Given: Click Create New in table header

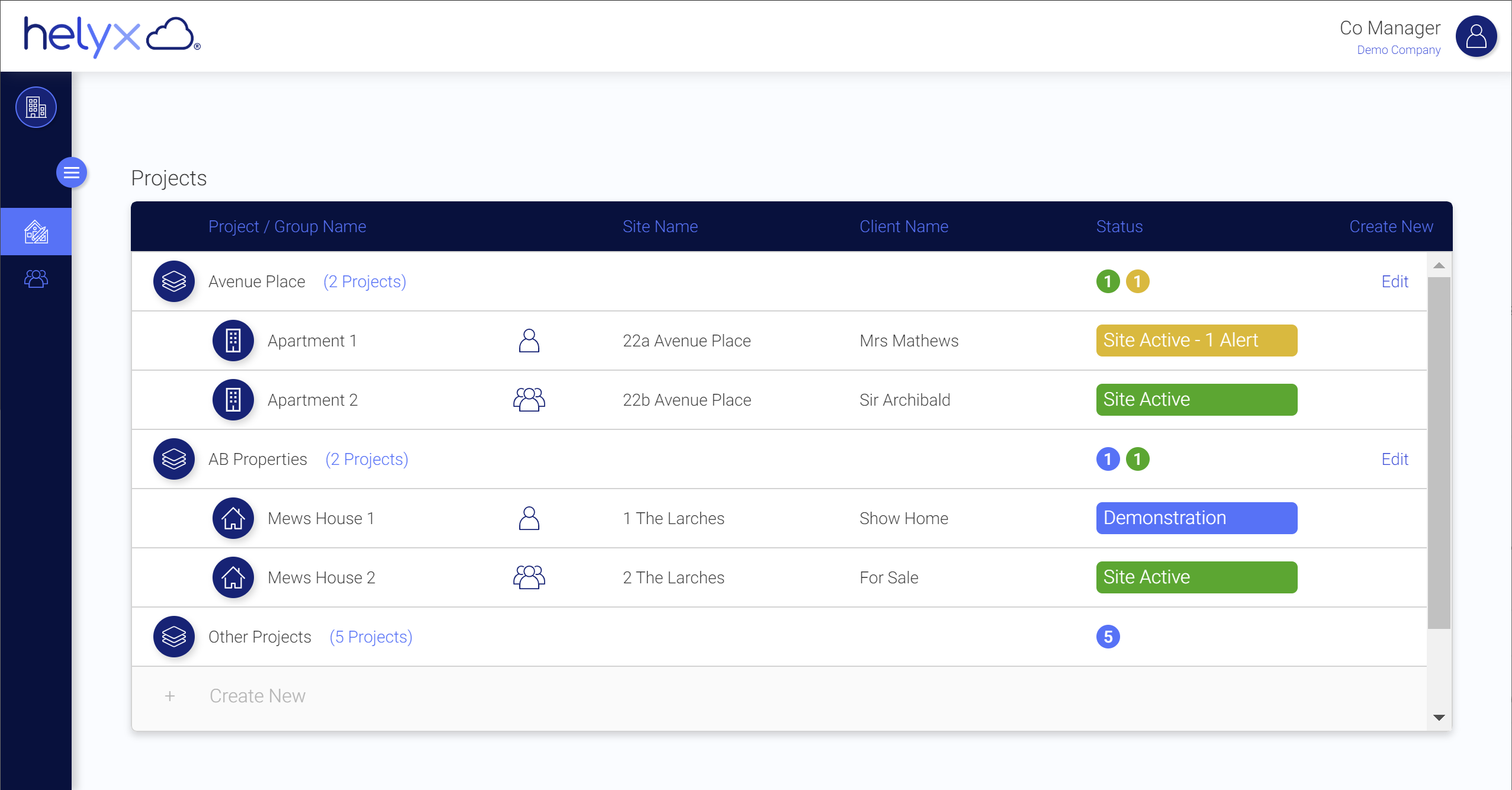Looking at the screenshot, I should point(1391,226).
